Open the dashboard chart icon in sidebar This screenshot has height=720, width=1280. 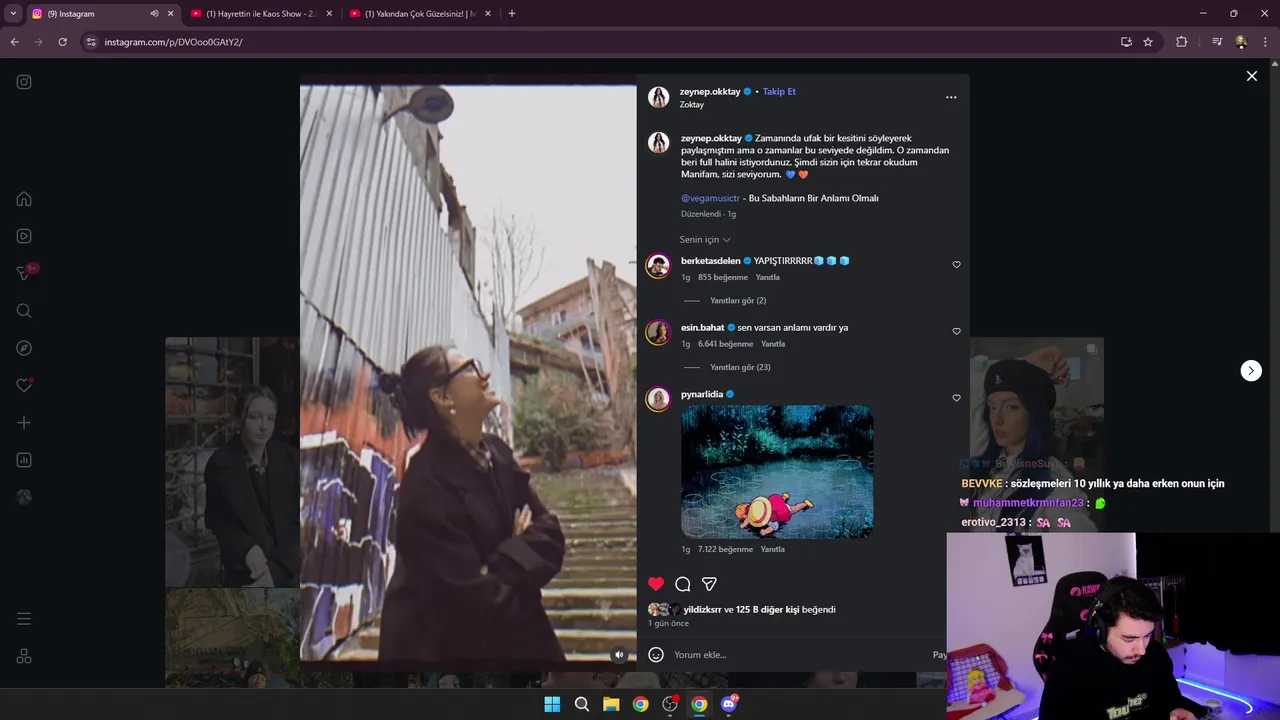[24, 460]
